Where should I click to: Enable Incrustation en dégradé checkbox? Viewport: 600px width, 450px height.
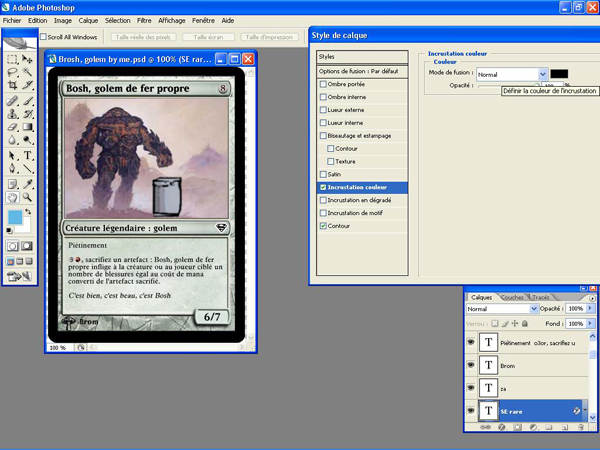click(x=323, y=200)
